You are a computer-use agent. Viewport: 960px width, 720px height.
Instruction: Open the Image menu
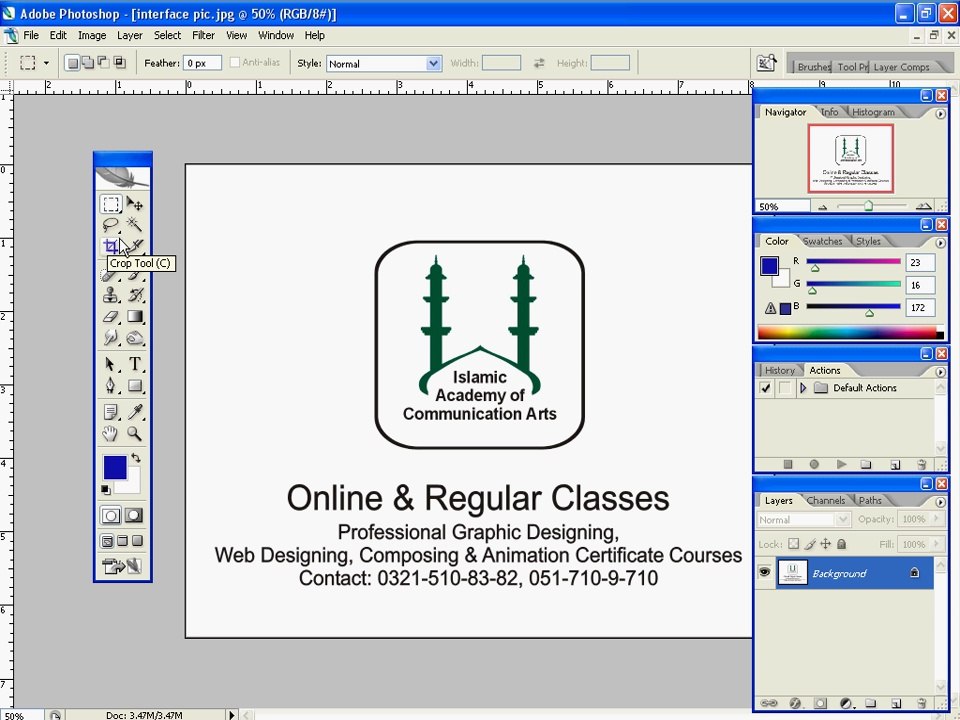(x=92, y=36)
